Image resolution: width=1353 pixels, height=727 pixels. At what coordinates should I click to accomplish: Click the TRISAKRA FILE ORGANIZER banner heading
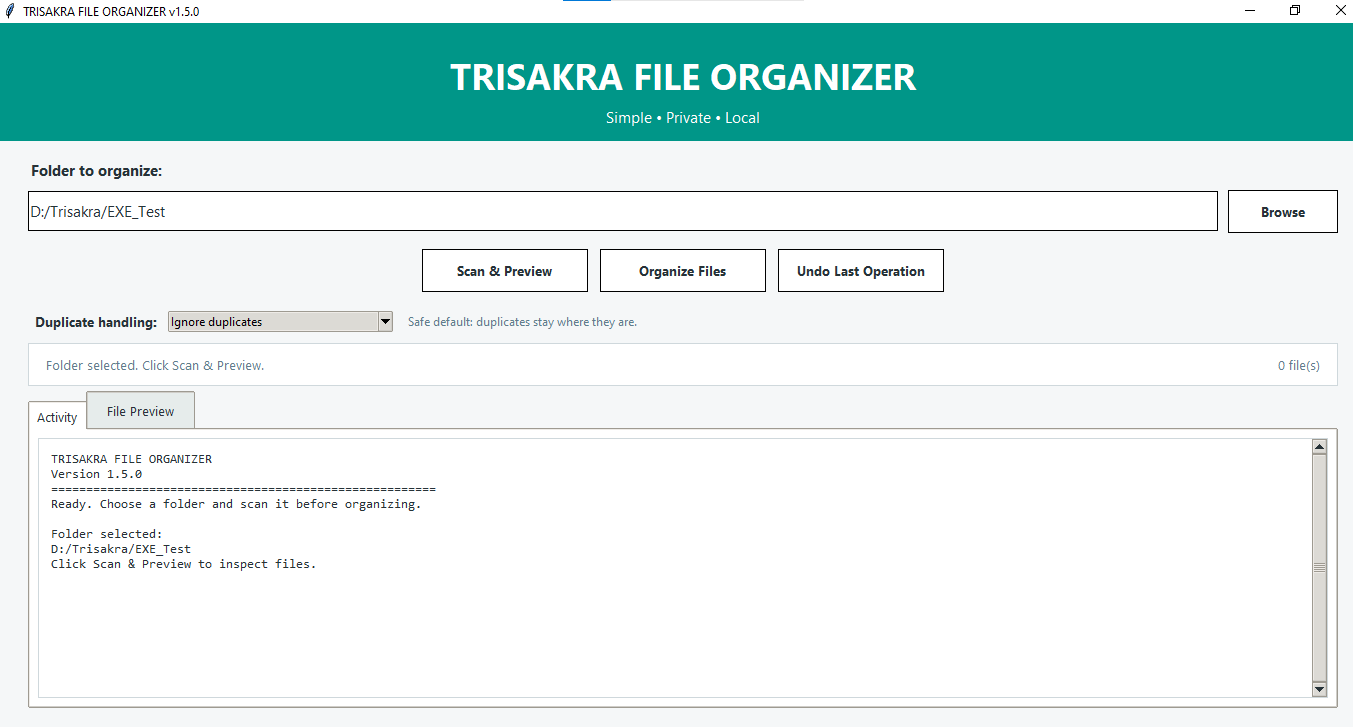tap(683, 78)
